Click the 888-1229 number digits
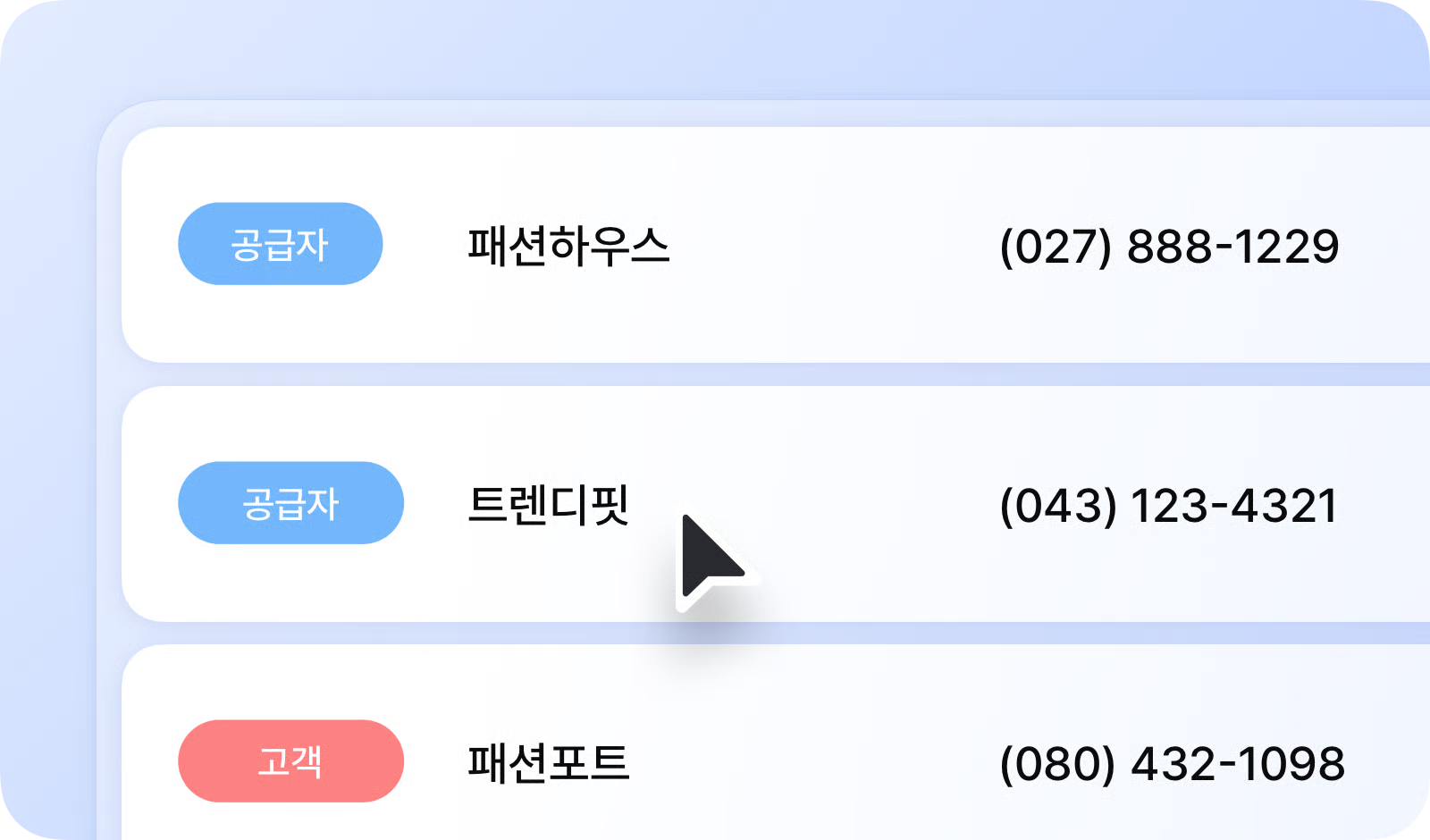 point(1232,247)
